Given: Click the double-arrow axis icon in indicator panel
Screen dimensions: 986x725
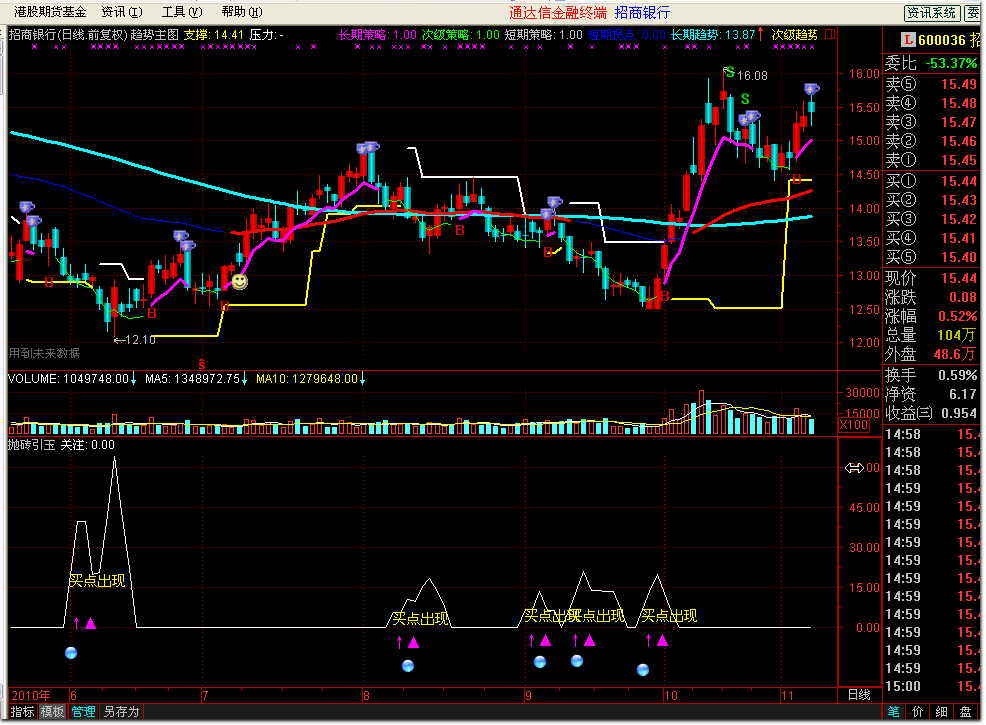Looking at the screenshot, I should (x=855, y=468).
